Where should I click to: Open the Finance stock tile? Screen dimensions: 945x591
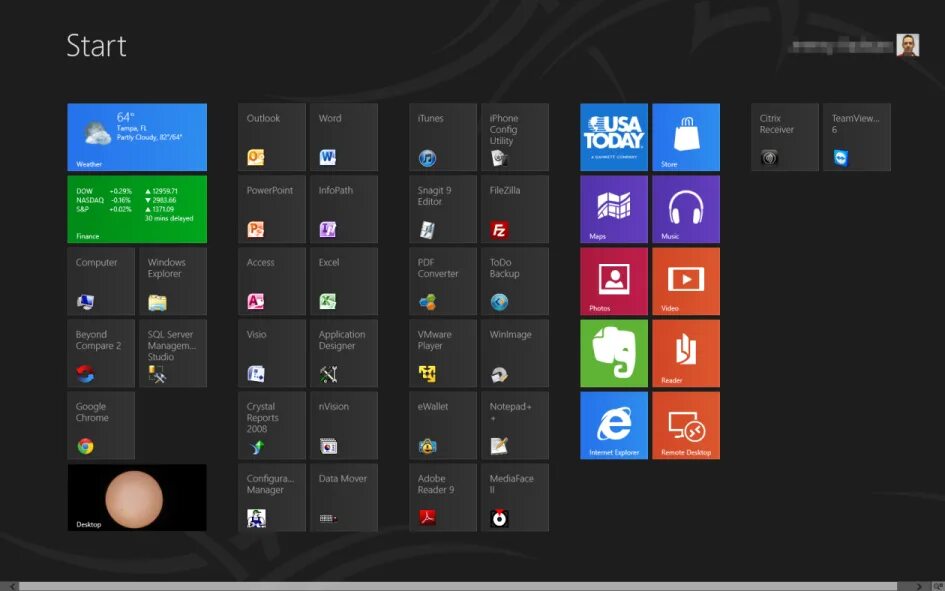137,209
